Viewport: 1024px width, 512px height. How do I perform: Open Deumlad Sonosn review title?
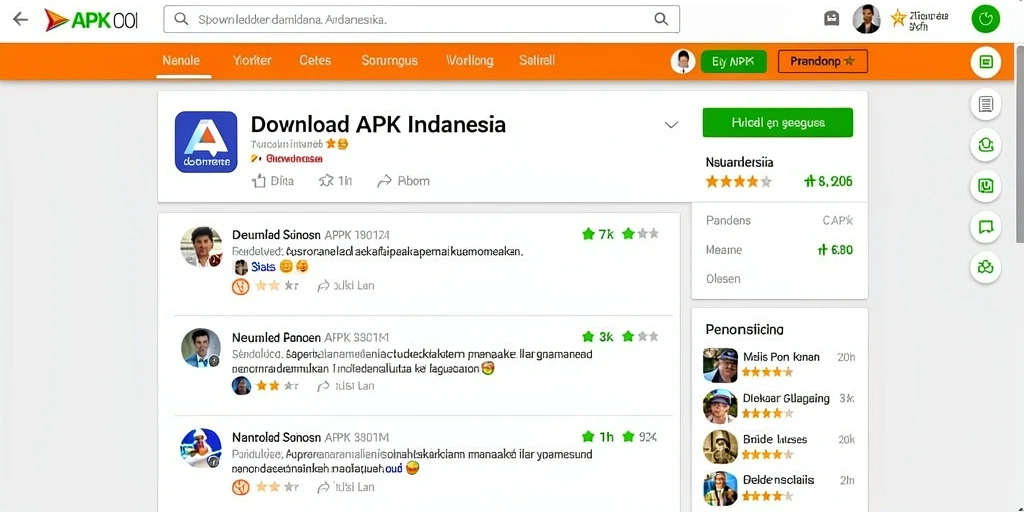click(x=276, y=234)
